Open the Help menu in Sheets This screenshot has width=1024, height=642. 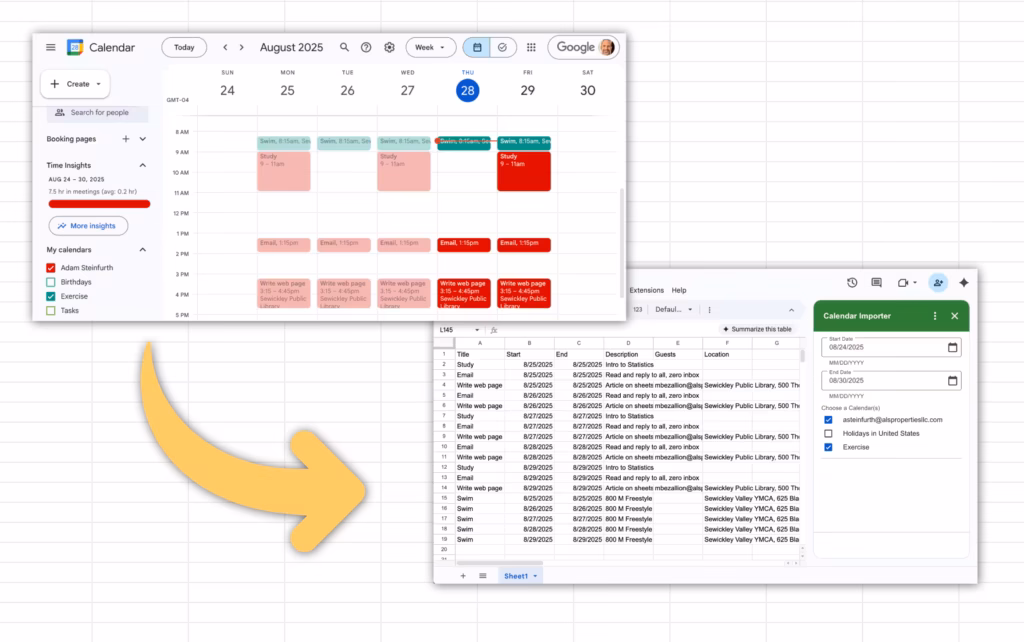(x=679, y=290)
